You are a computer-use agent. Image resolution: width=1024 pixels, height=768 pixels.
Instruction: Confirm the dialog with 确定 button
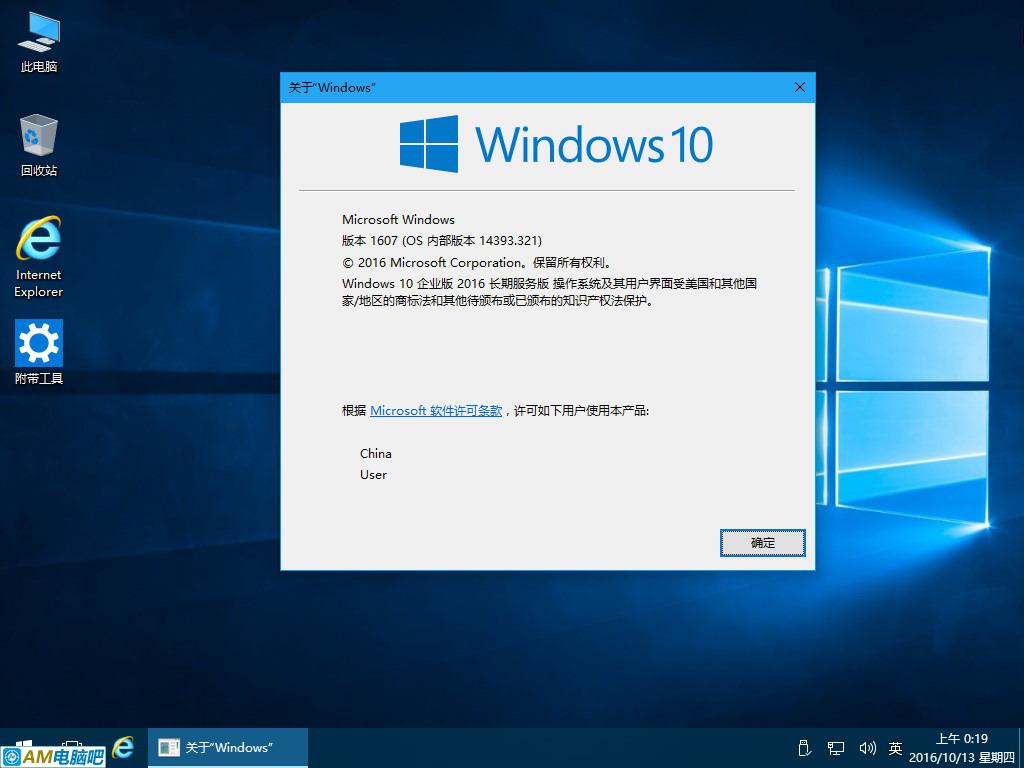pos(762,543)
